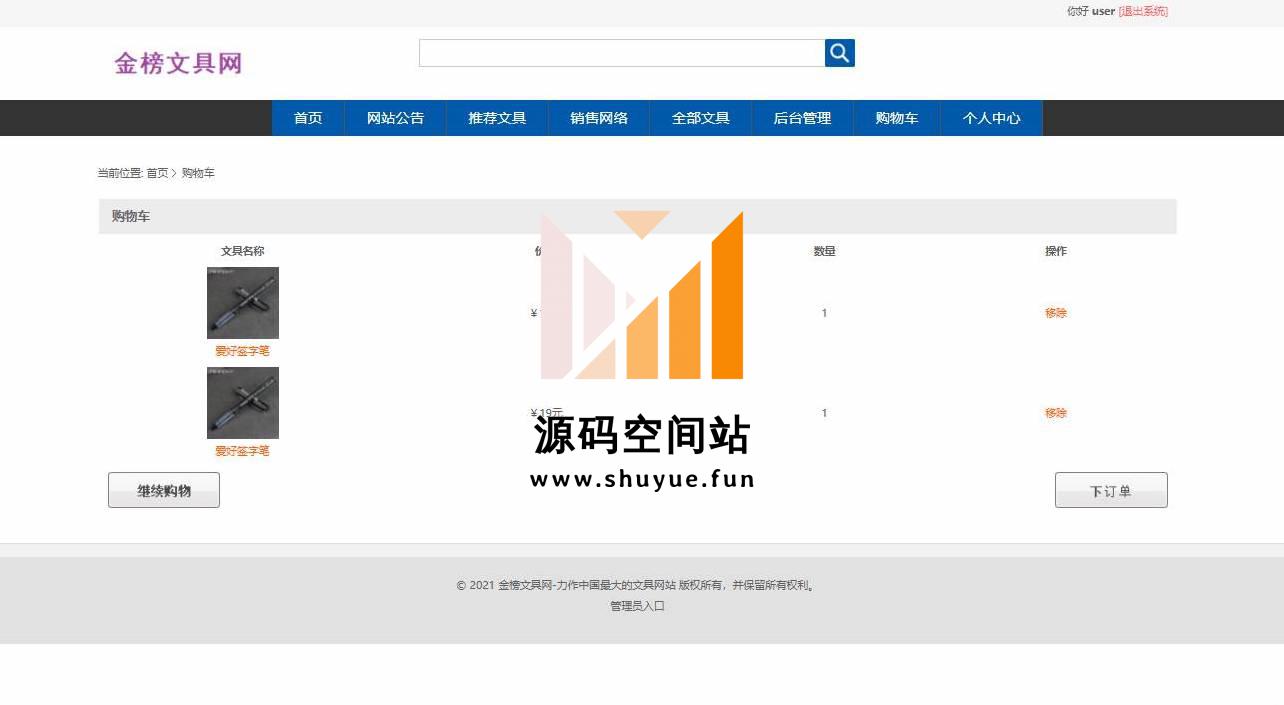Click the first pen product thumbnail
Viewport: 1284px width, 705px height.
(x=243, y=303)
